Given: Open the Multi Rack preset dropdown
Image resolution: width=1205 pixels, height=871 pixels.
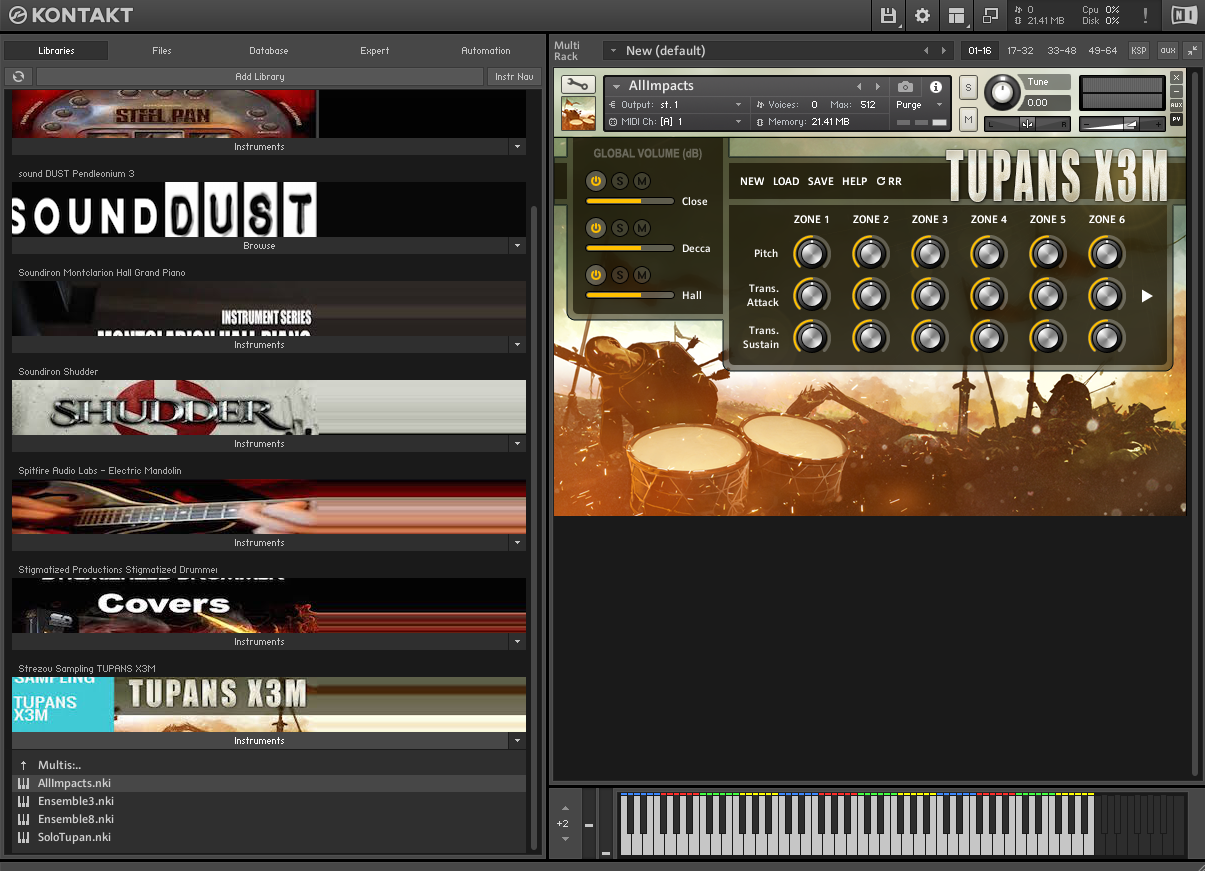Looking at the screenshot, I should pyautogui.click(x=614, y=51).
